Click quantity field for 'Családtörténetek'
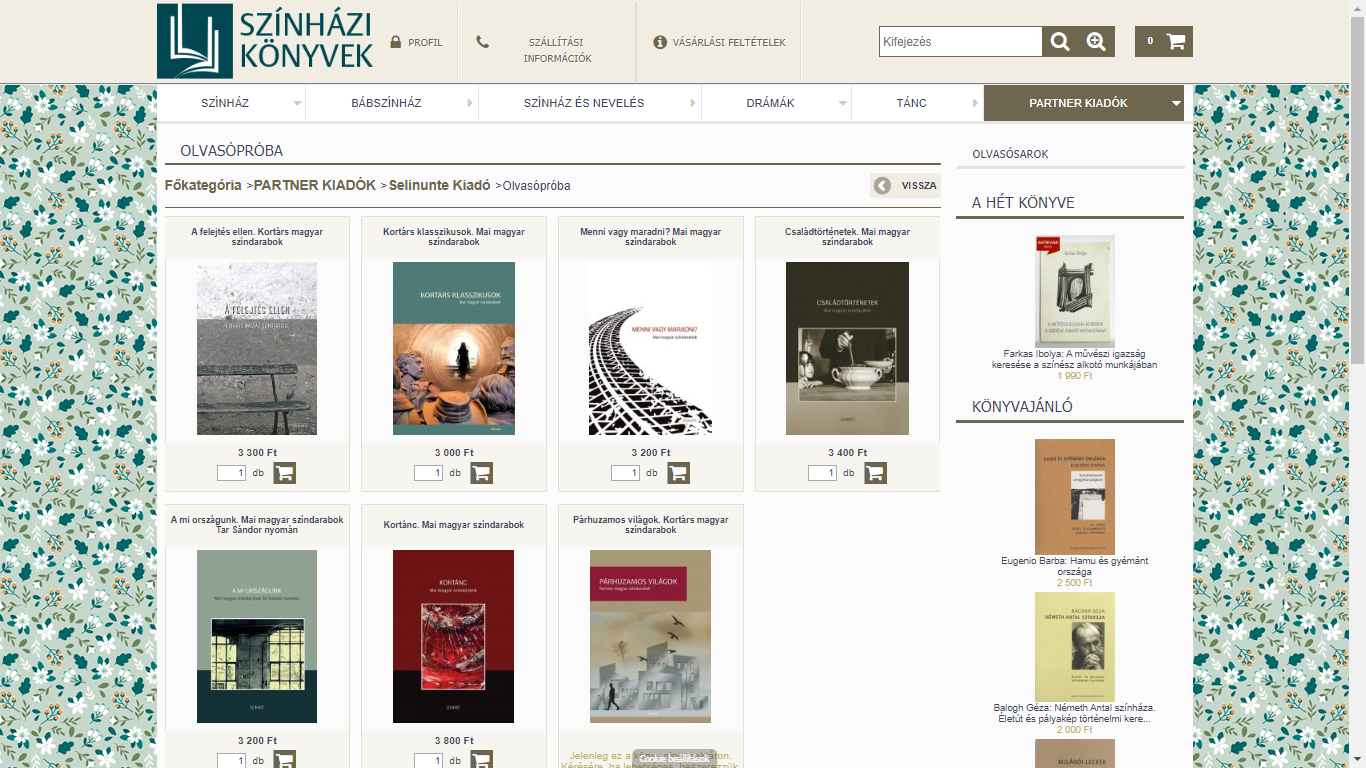 (x=822, y=473)
